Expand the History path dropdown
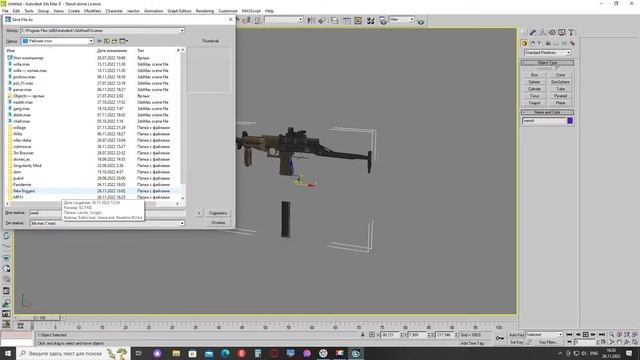This screenshot has height=360, width=640. point(182,31)
